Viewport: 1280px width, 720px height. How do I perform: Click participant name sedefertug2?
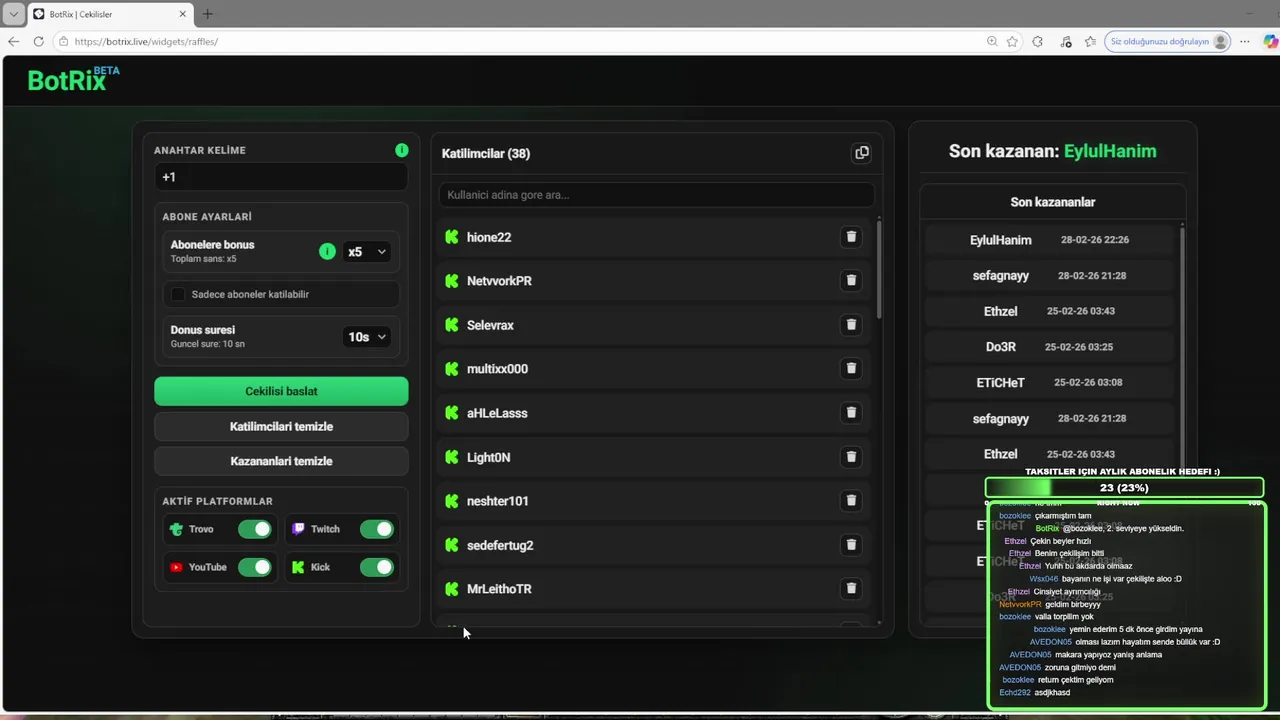click(x=500, y=545)
